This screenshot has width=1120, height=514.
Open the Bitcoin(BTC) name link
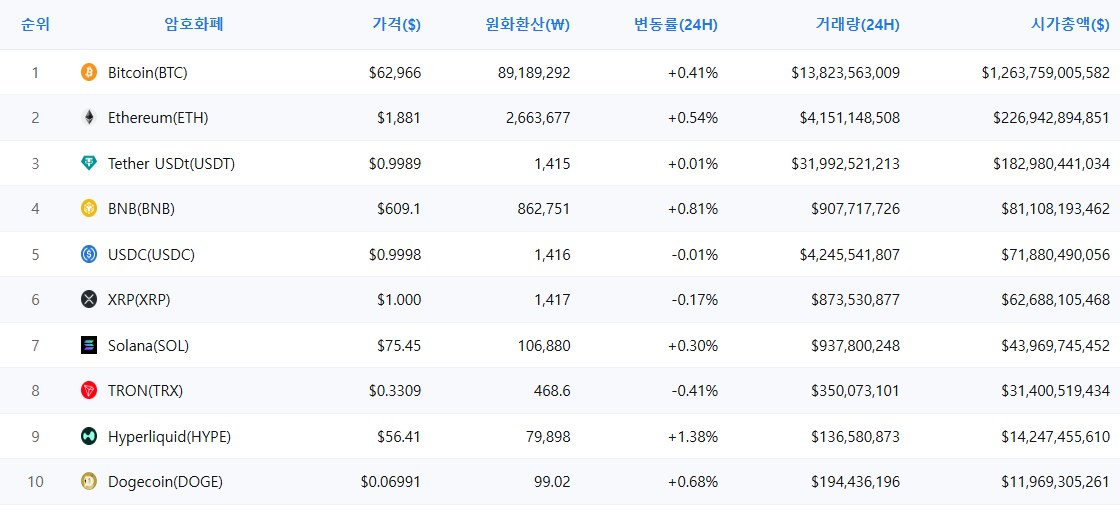148,72
